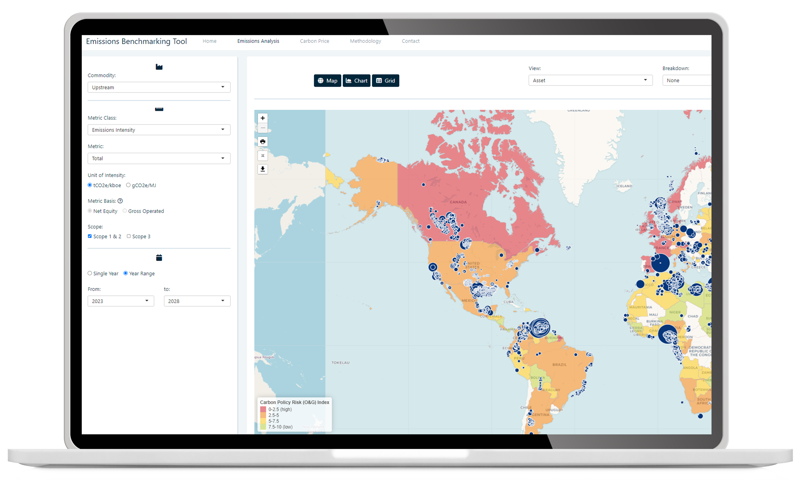
Task: Click the red 0-2.5 (high) legend swatch
Action: click(x=262, y=408)
